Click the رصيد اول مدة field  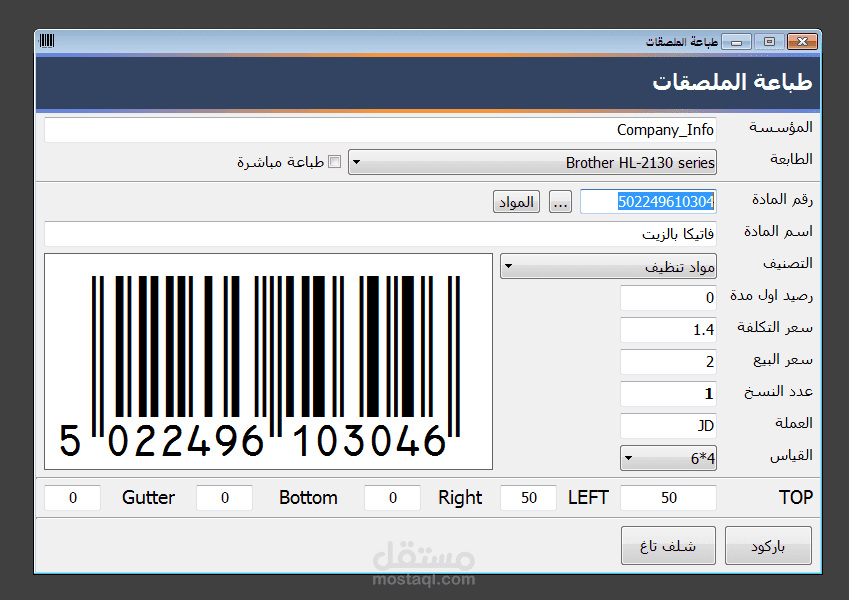click(668, 298)
